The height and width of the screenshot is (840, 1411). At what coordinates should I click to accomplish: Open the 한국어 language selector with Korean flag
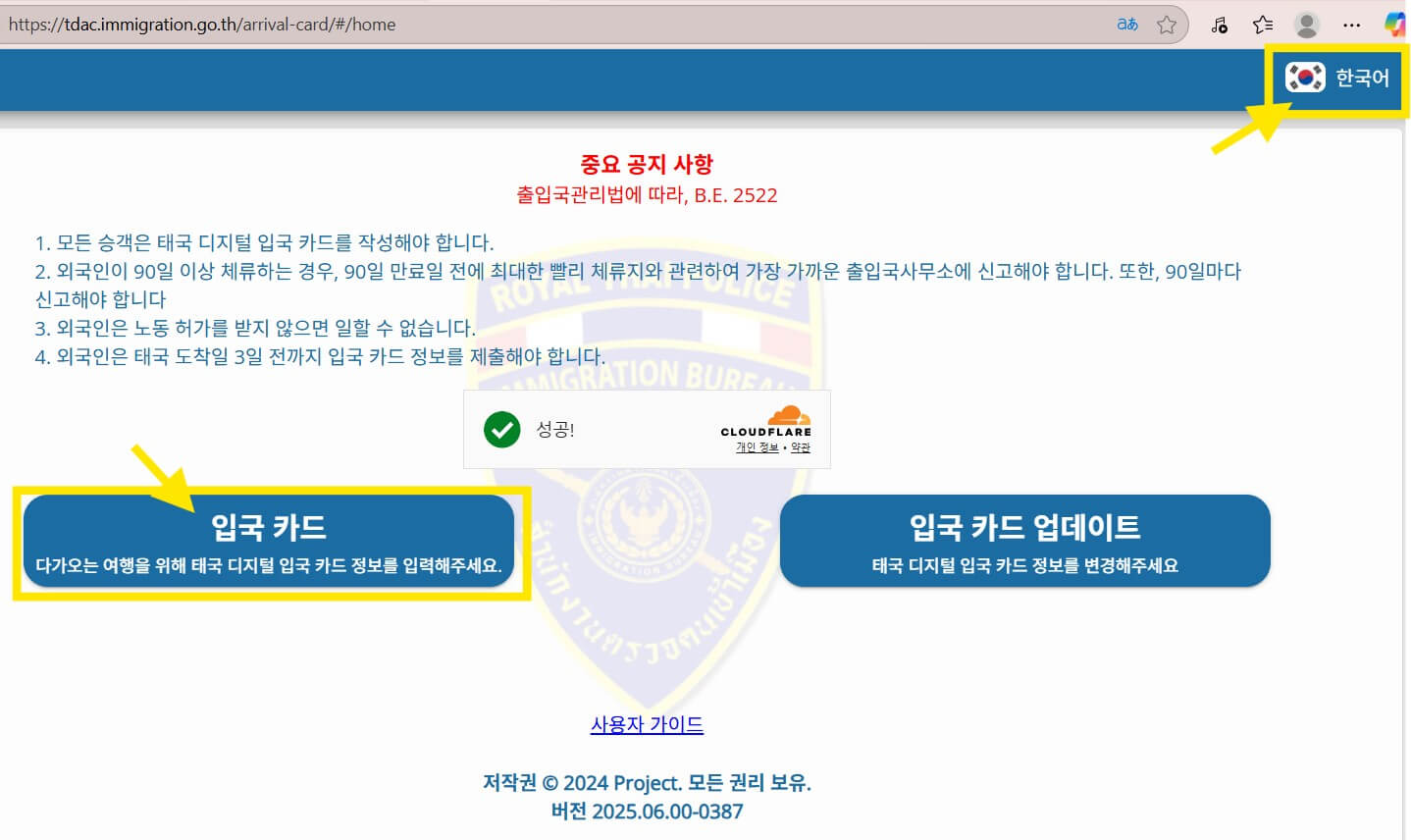pyautogui.click(x=1338, y=79)
